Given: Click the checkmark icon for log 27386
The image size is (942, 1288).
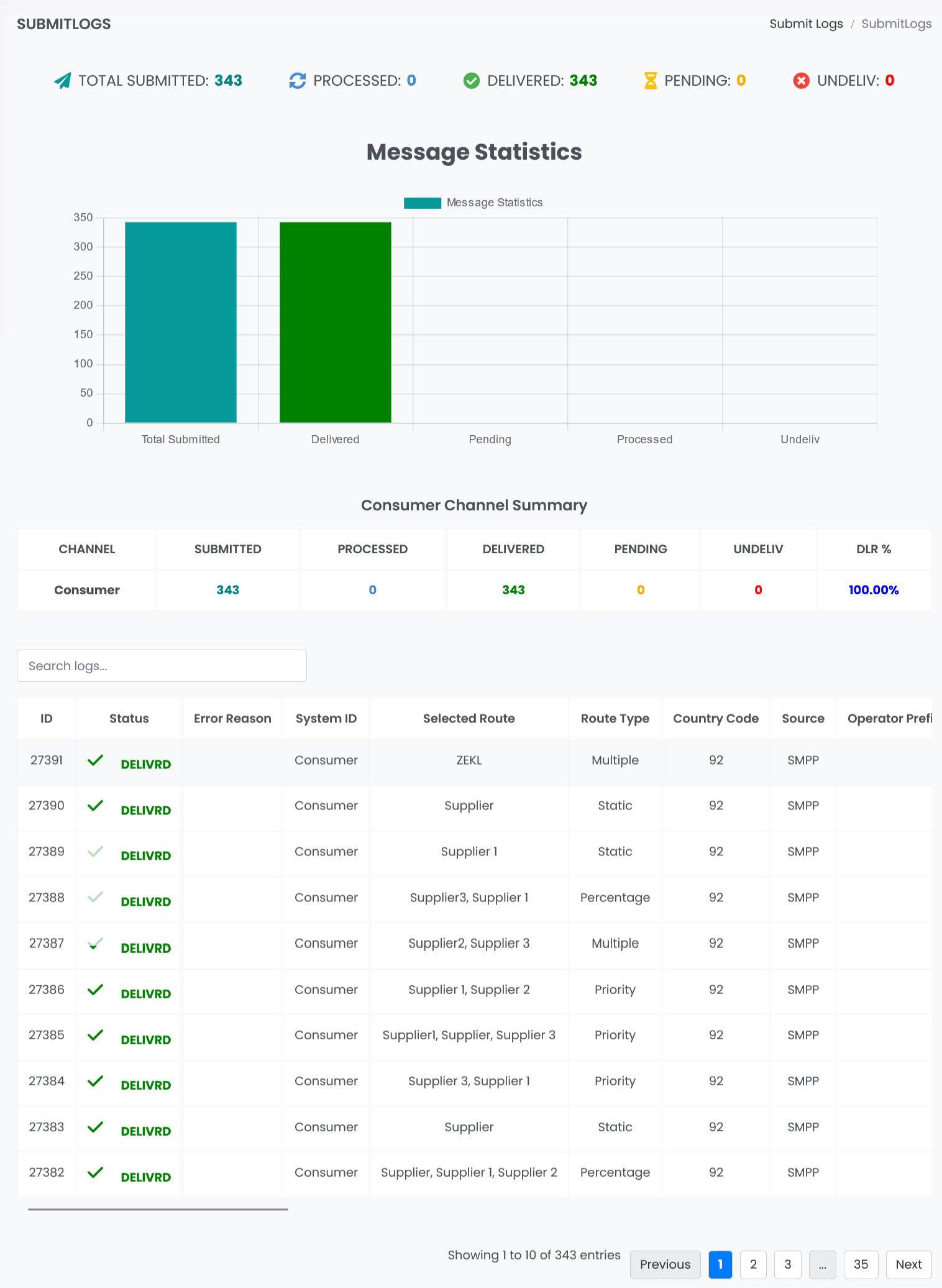Looking at the screenshot, I should point(95,990).
